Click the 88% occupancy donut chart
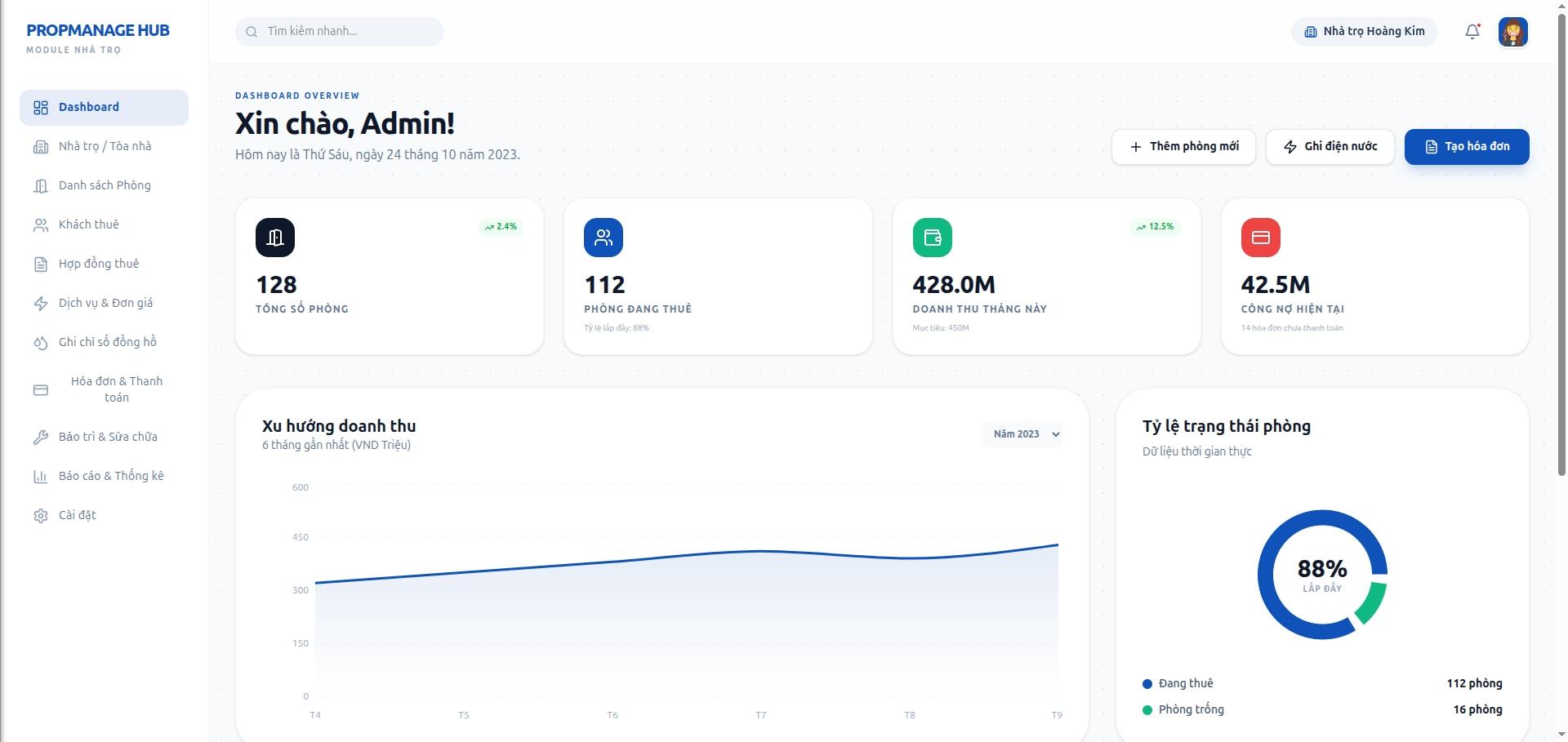The height and width of the screenshot is (742, 1568). [x=1323, y=574]
